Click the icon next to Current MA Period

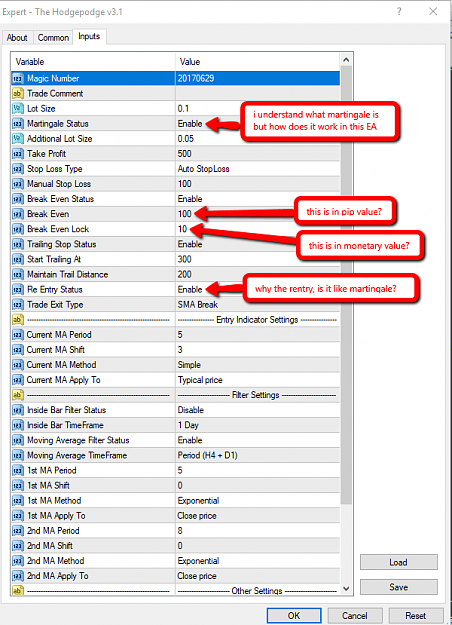point(18,335)
